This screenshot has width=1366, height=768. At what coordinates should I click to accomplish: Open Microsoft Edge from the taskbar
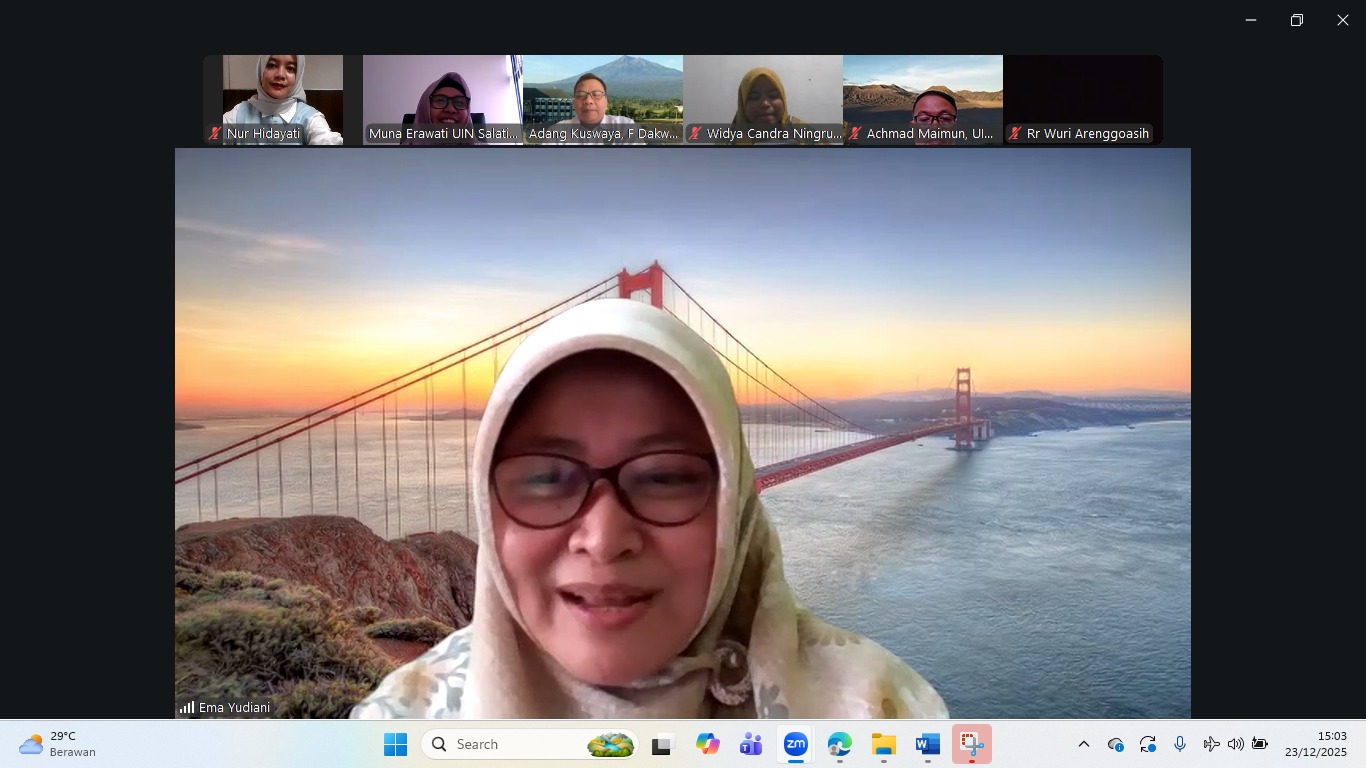click(840, 744)
